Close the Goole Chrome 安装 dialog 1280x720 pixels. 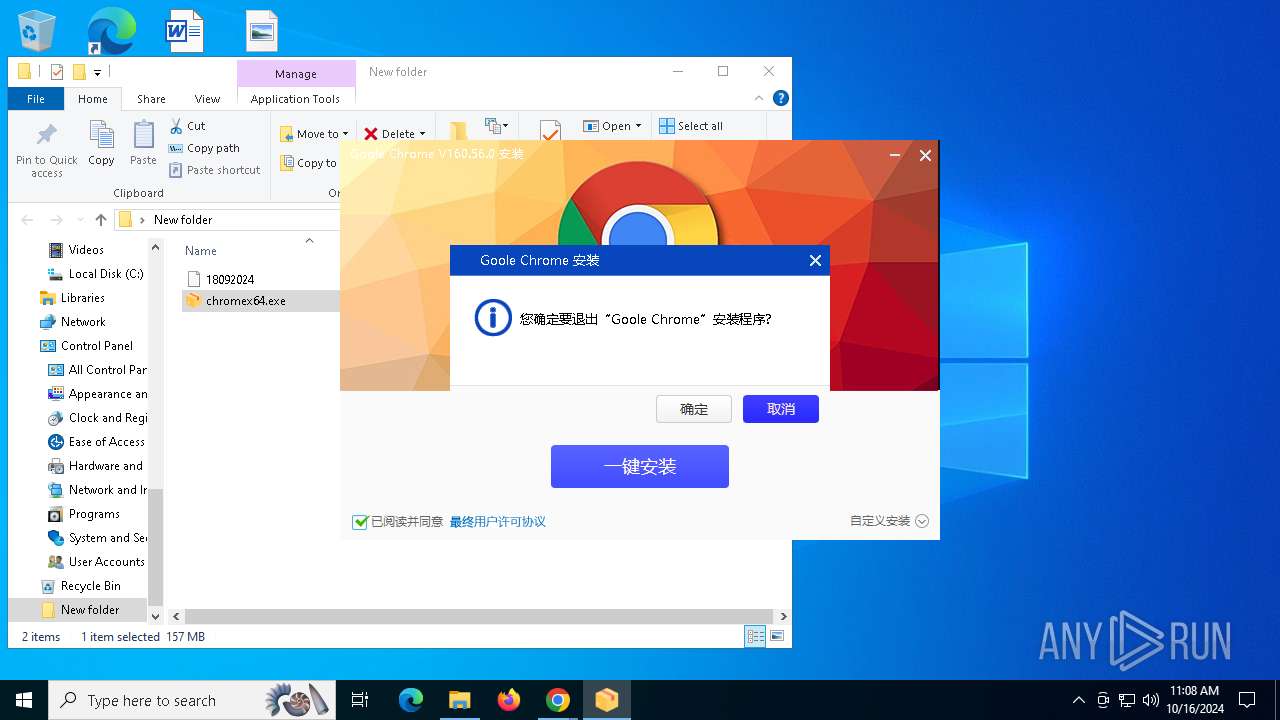point(815,260)
